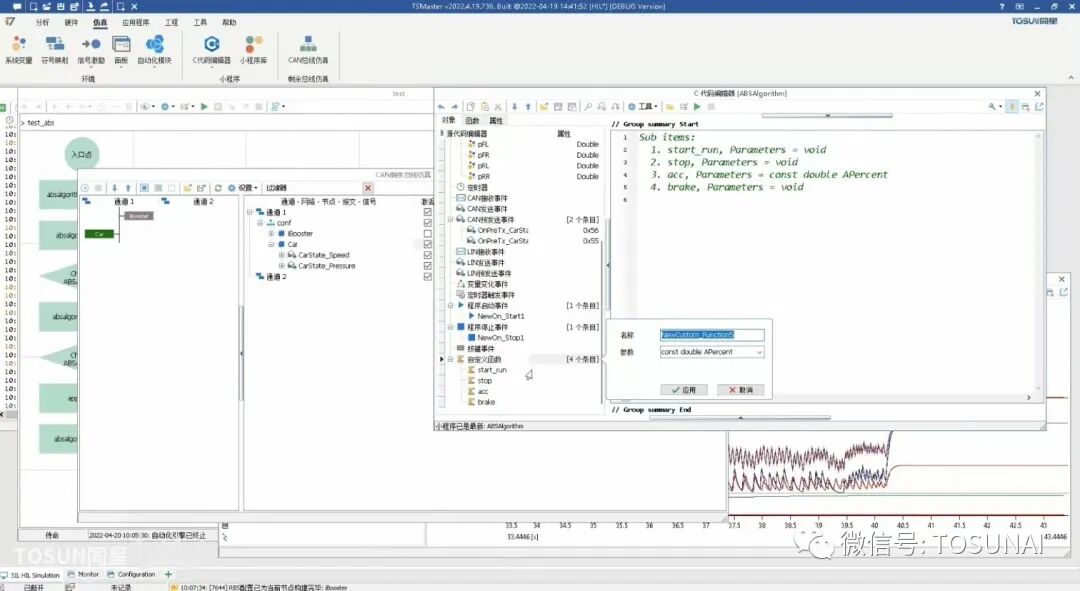The width and height of the screenshot is (1080, 591).
Task: Collapse the CAN预发送事件 node
Action: [451, 220]
